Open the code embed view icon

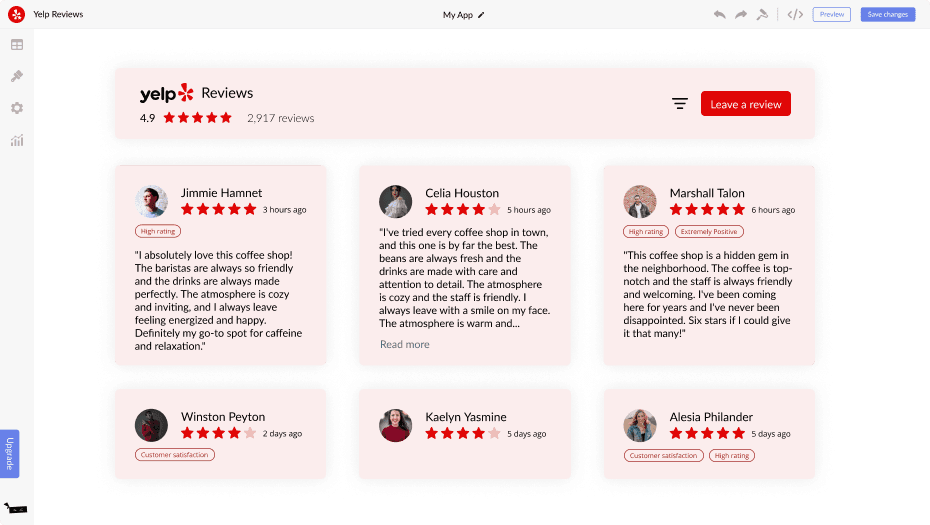795,14
